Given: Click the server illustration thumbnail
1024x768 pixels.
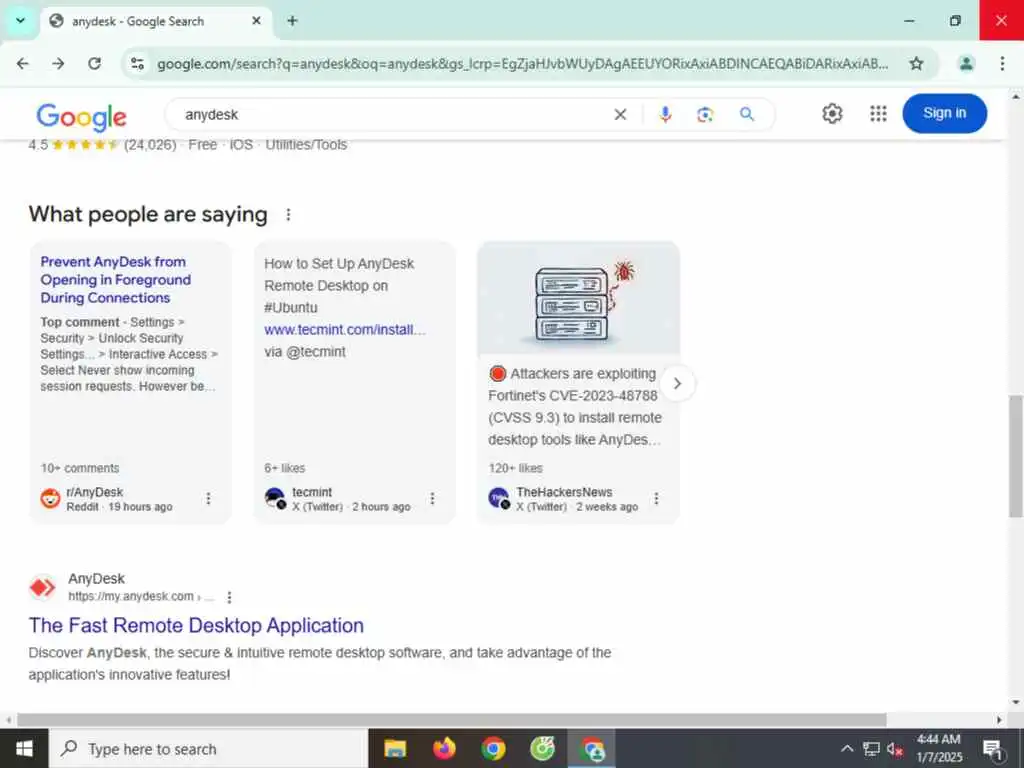Looking at the screenshot, I should [x=579, y=298].
